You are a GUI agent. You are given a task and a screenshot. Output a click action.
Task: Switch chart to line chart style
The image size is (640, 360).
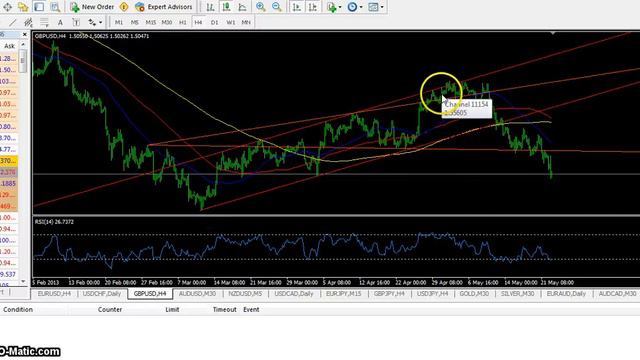242,7
